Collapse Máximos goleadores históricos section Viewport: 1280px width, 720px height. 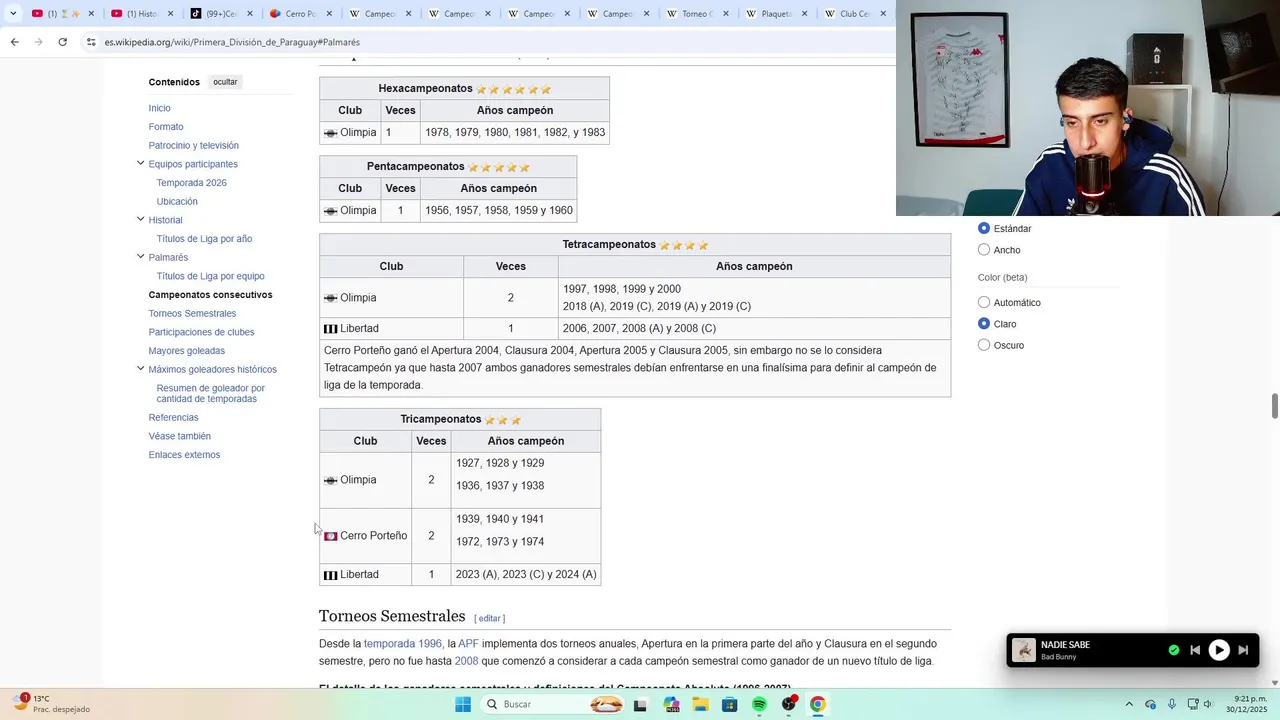pyautogui.click(x=140, y=368)
